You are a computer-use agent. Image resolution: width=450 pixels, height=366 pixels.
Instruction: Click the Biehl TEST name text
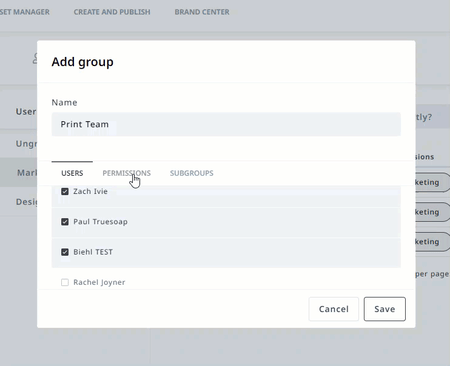pos(93,252)
